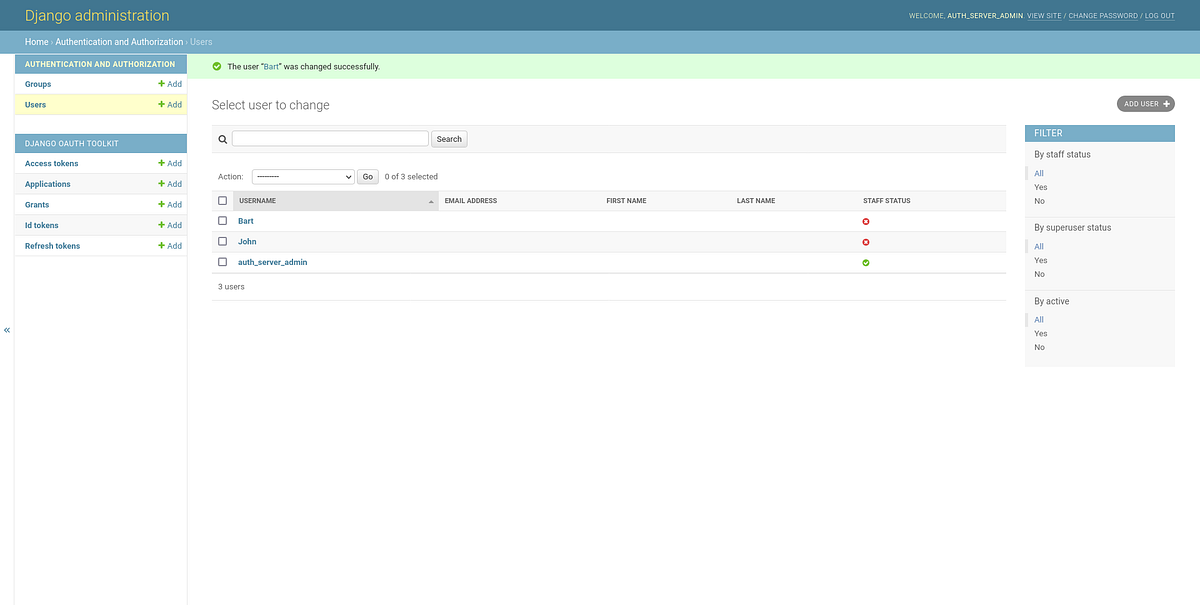Navigate to Home via the breadcrumb
1200x605 pixels.
[x=36, y=42]
